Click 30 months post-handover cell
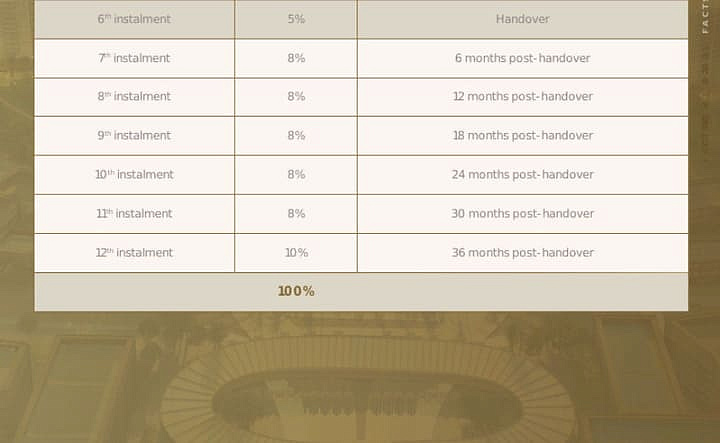Viewport: 720px width, 443px height. point(523,214)
